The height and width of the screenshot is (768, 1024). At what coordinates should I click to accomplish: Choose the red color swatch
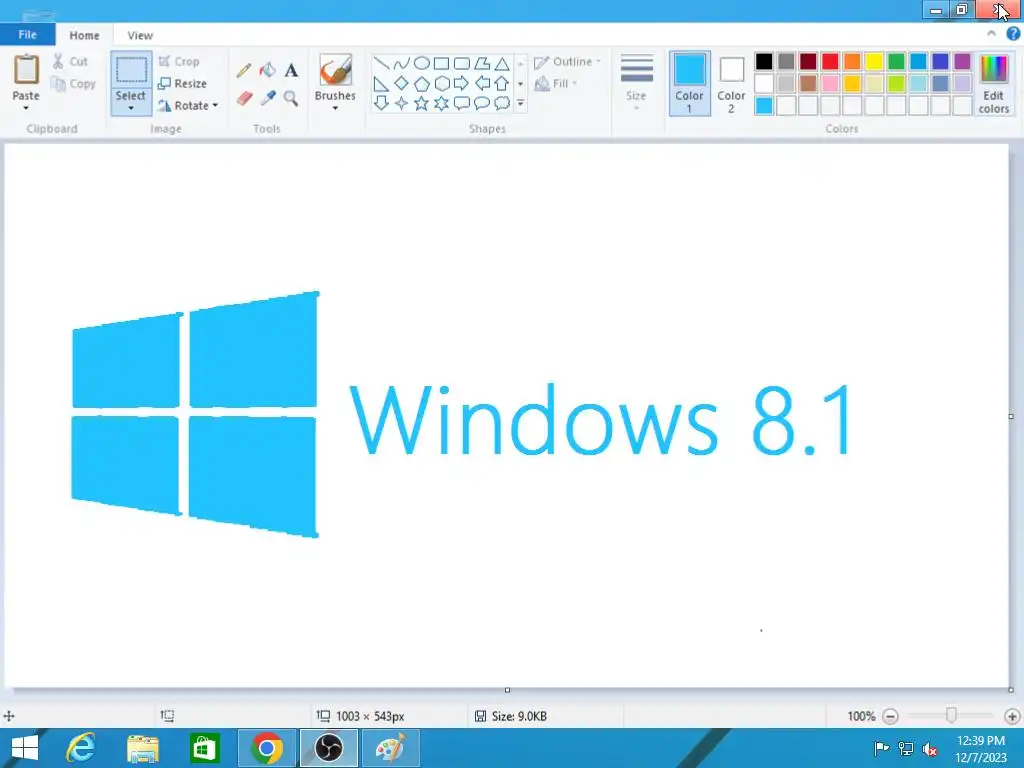click(830, 61)
